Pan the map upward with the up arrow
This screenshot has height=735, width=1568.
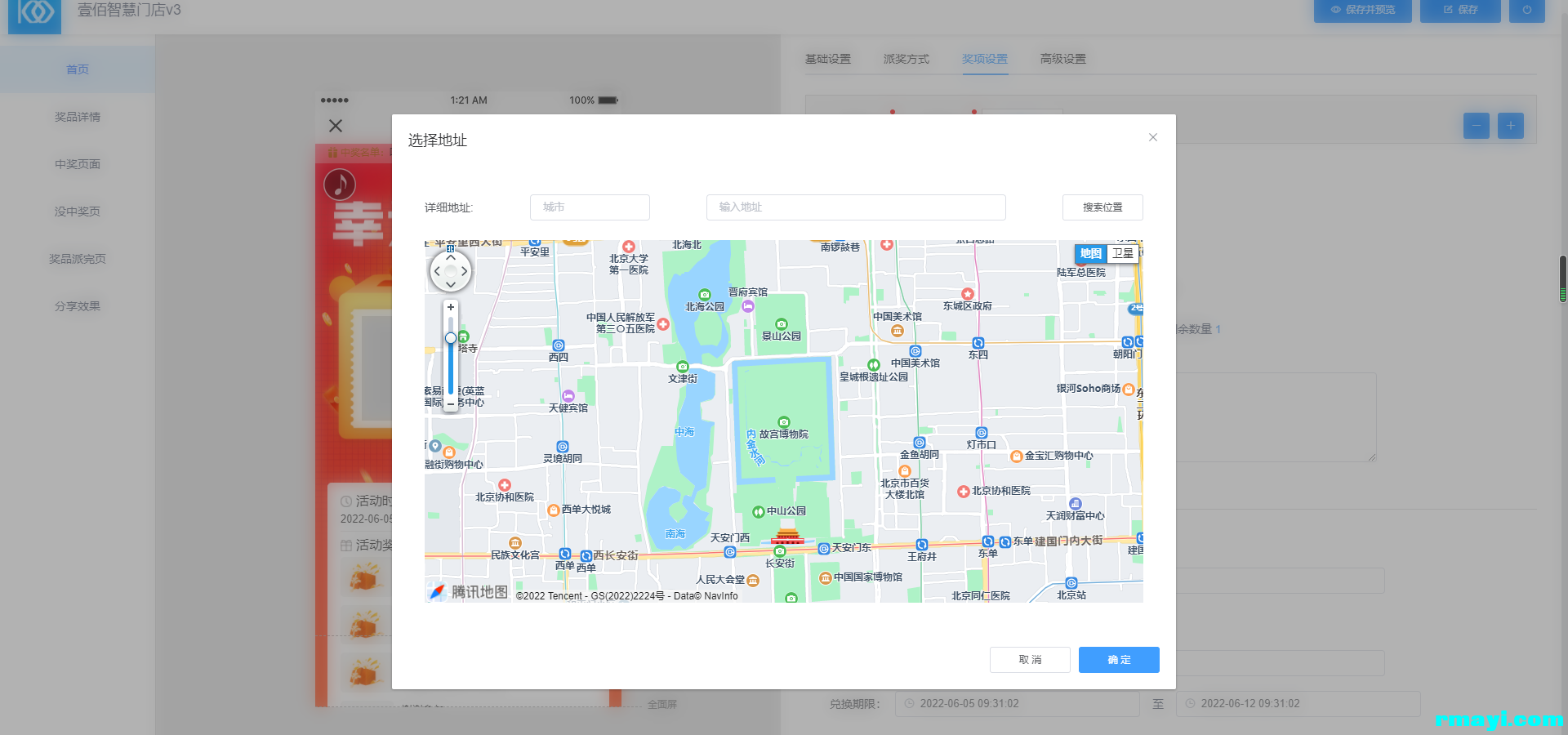[451, 257]
